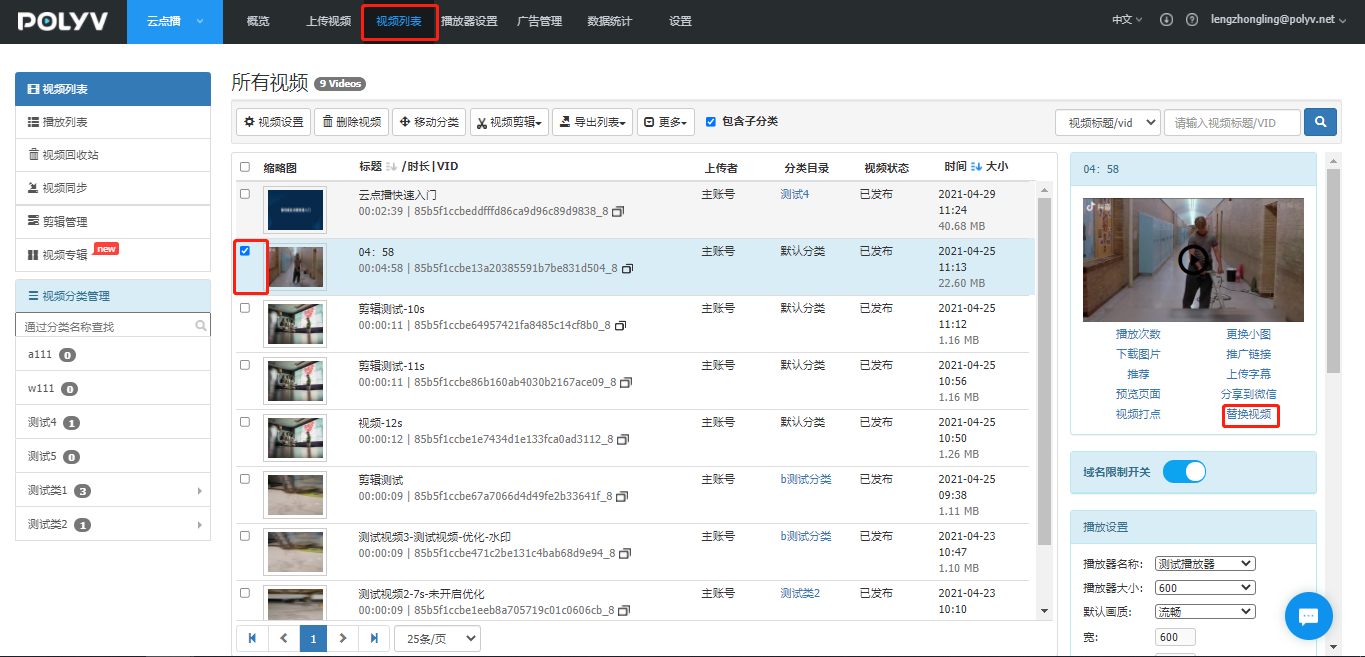
Task: Toggle 包含子分类 checkbox
Action: point(711,122)
